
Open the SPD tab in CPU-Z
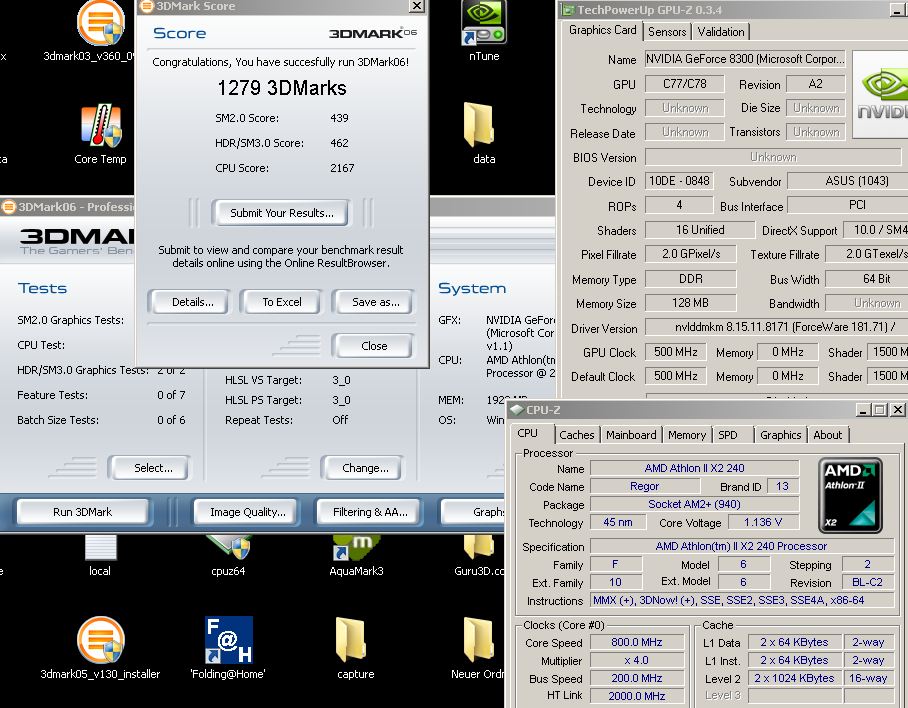tap(728, 435)
